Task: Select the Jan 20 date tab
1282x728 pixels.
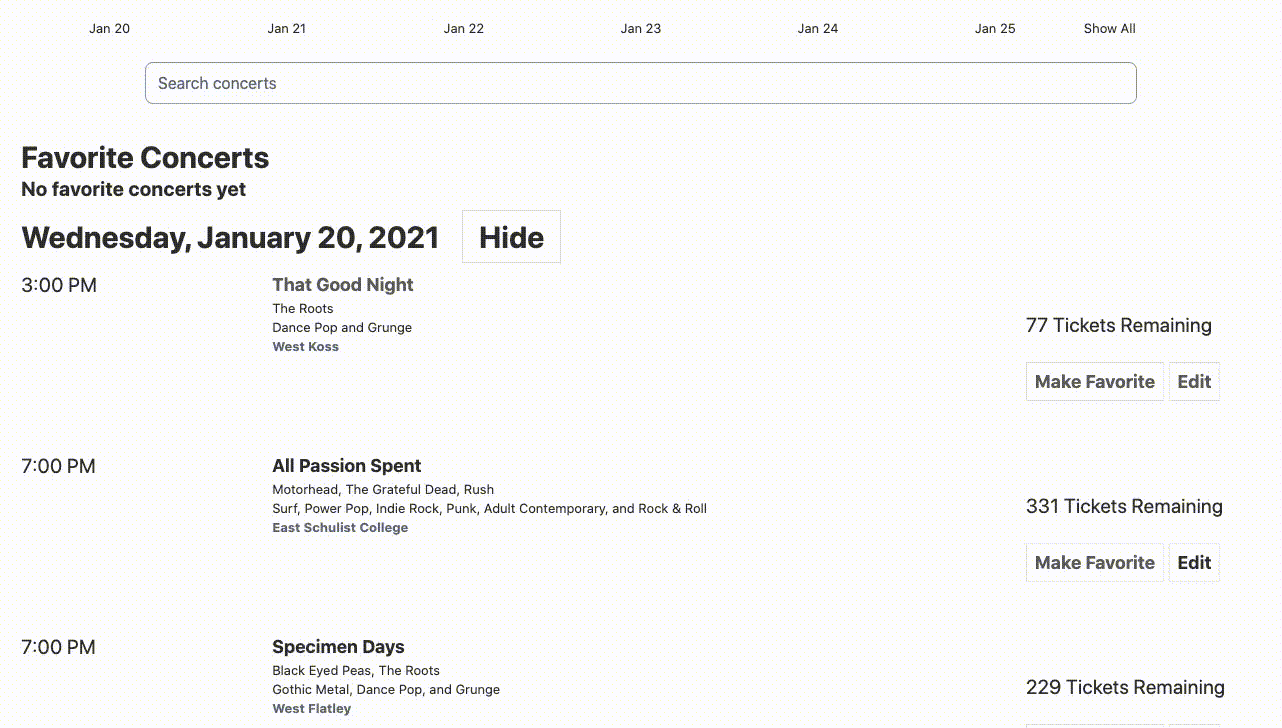Action: coord(109,28)
